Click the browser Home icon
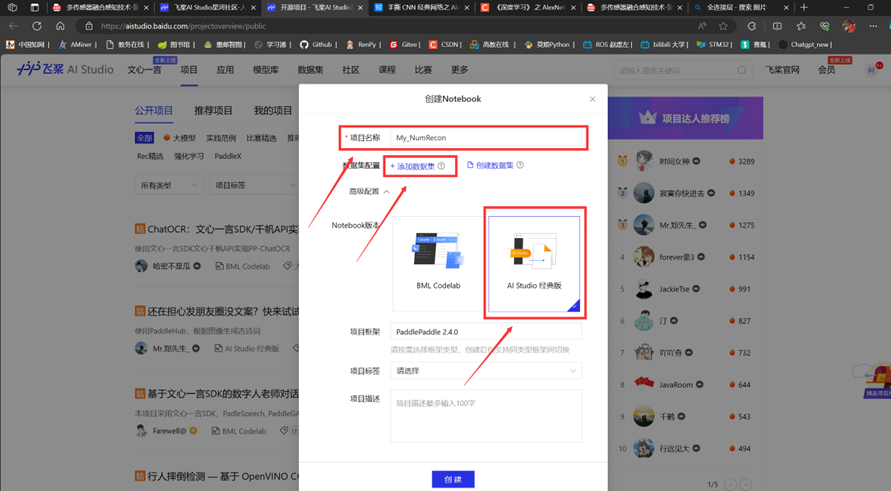The width and height of the screenshot is (891, 491). pyautogui.click(x=60, y=26)
